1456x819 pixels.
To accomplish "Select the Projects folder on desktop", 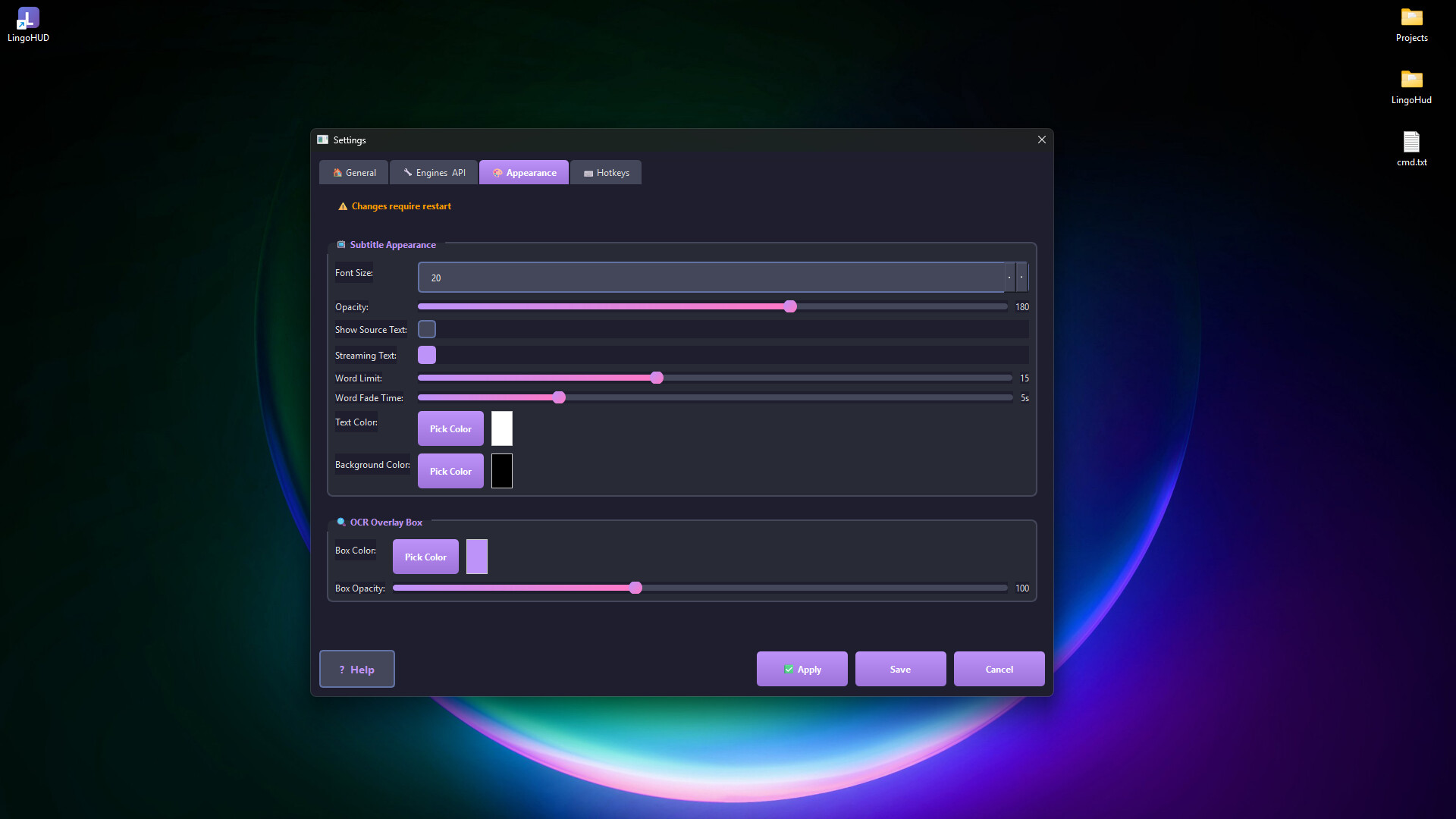I will coord(1411,18).
